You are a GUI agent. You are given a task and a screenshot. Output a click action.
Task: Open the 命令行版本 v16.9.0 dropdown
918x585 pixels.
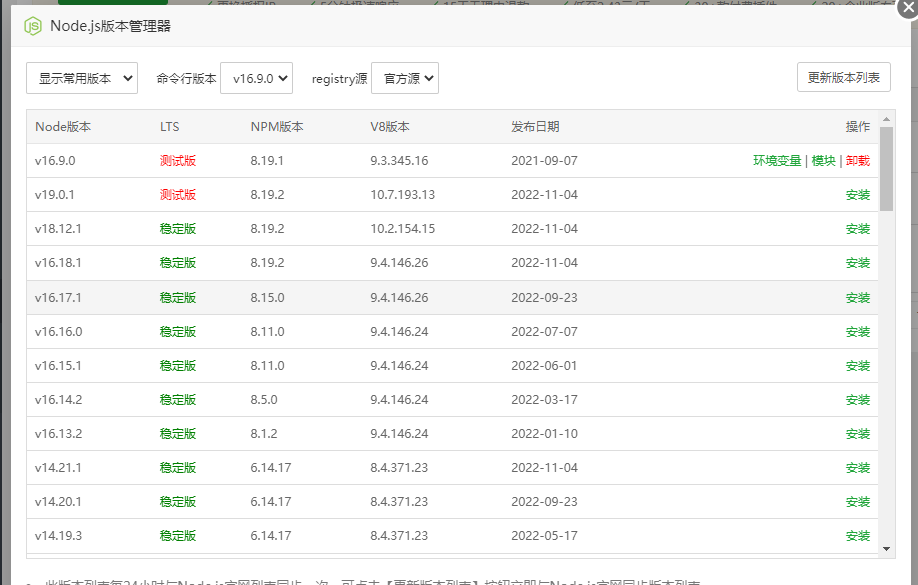tap(256, 78)
